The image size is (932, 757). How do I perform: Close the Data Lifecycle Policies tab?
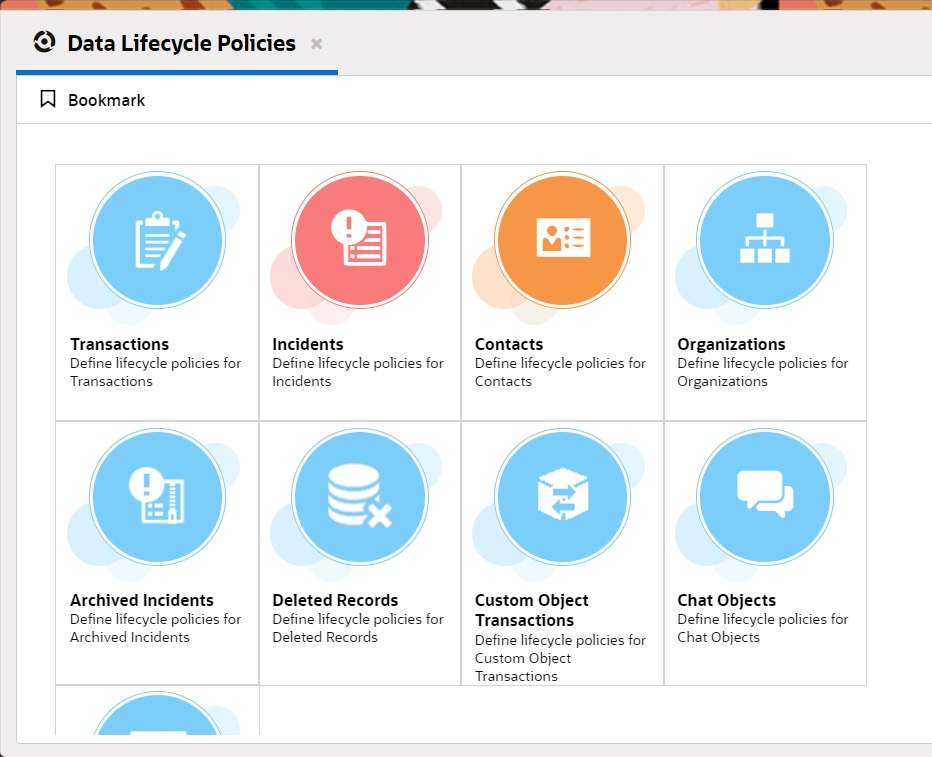coord(317,43)
